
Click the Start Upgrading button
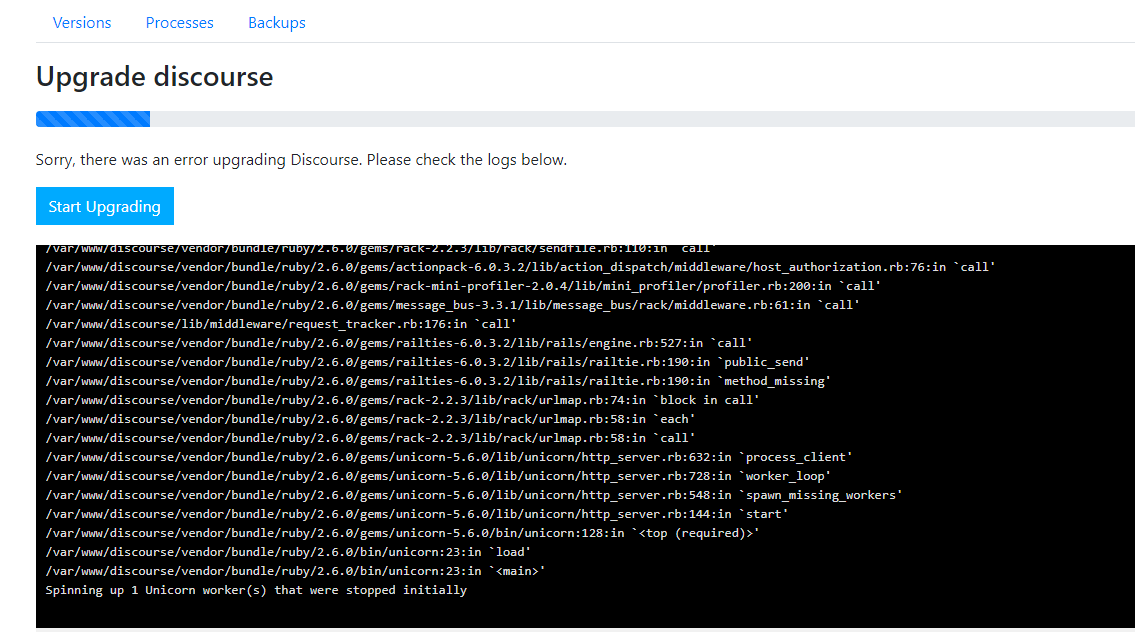click(x=105, y=206)
